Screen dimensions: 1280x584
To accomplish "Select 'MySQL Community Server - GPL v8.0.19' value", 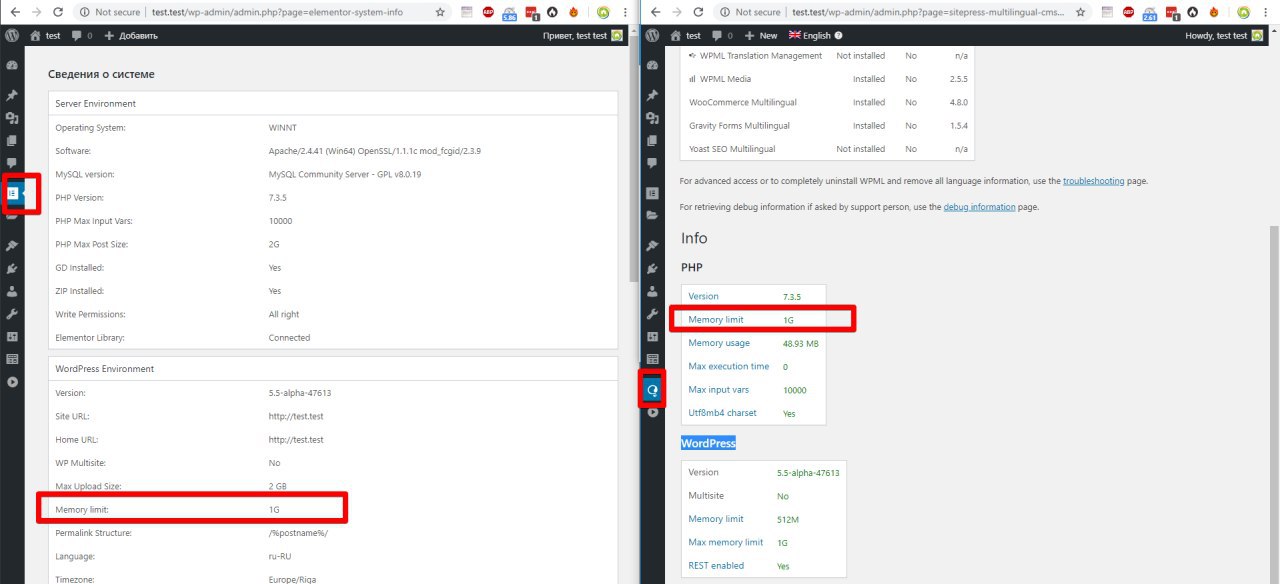I will tap(345, 174).
